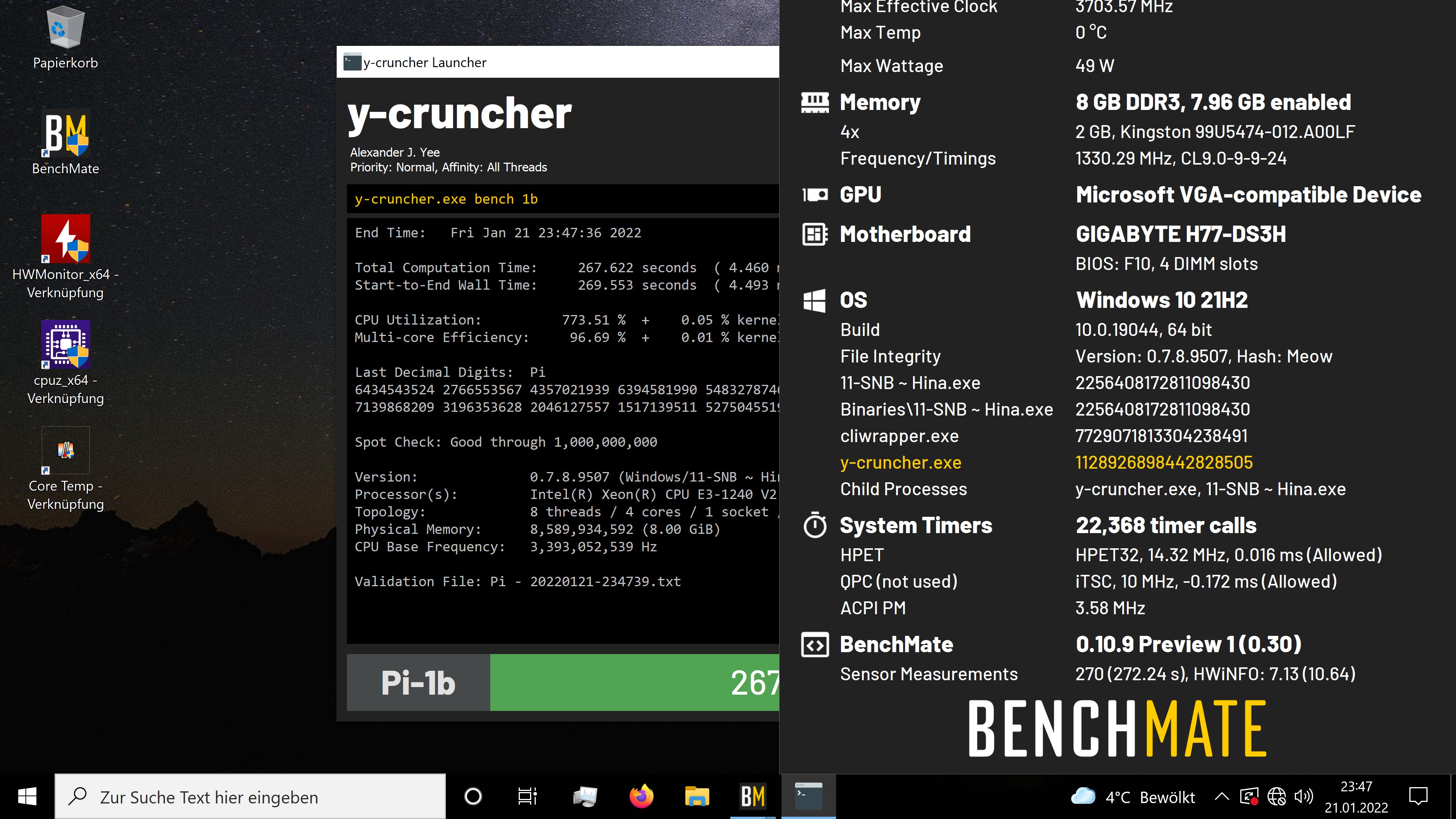Image resolution: width=1456 pixels, height=819 pixels.
Task: Open the security tray icon with red badge
Action: click(x=1249, y=797)
